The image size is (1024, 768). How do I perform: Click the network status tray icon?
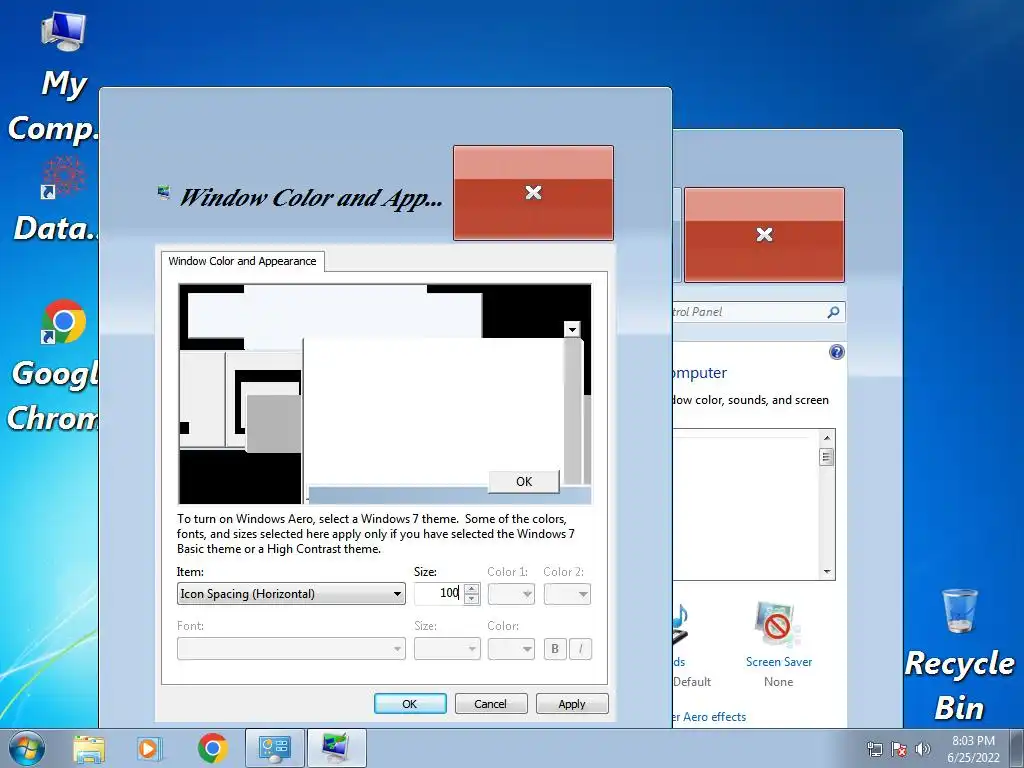(874, 749)
